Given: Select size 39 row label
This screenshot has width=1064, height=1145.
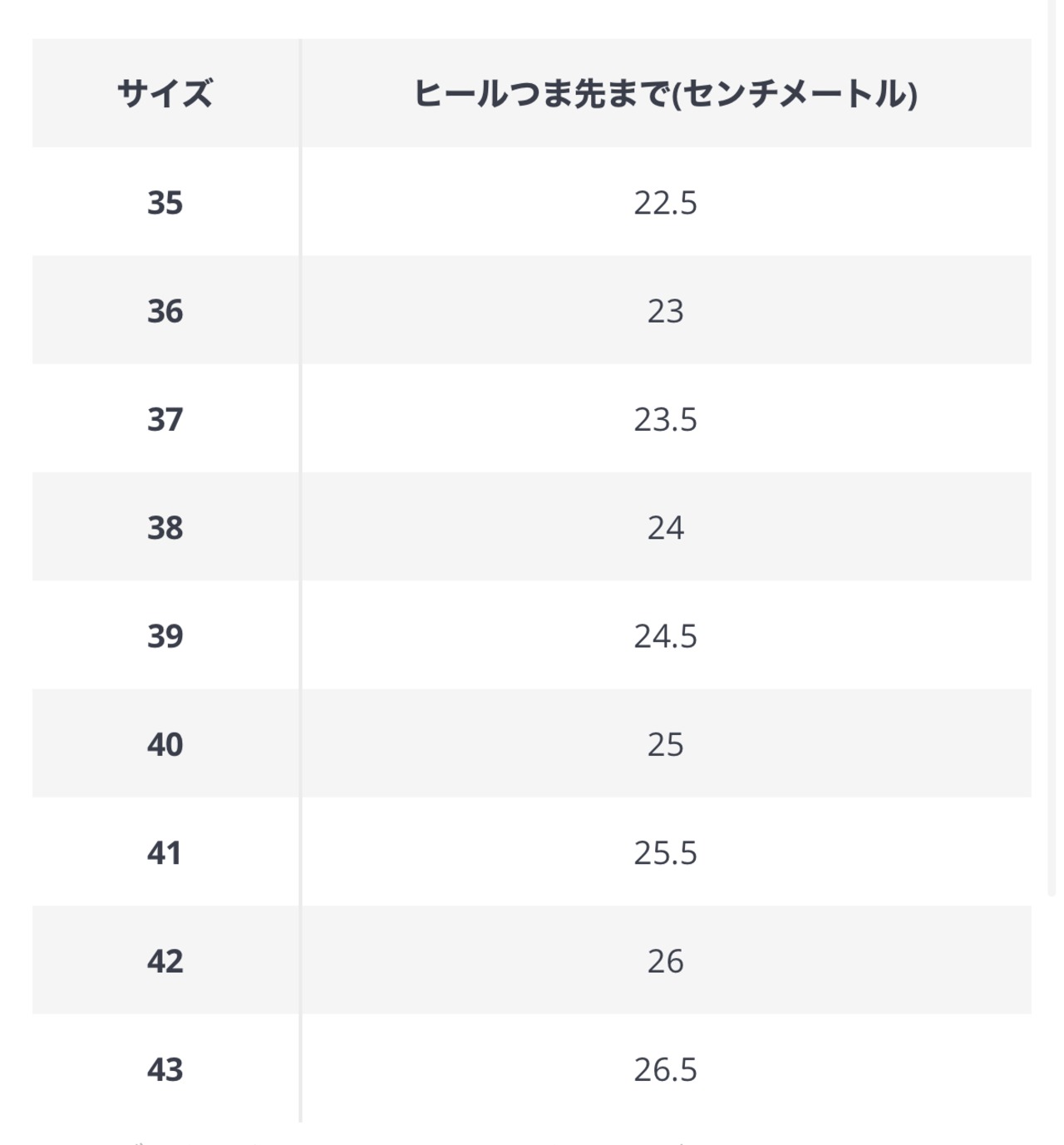Looking at the screenshot, I should [165, 635].
